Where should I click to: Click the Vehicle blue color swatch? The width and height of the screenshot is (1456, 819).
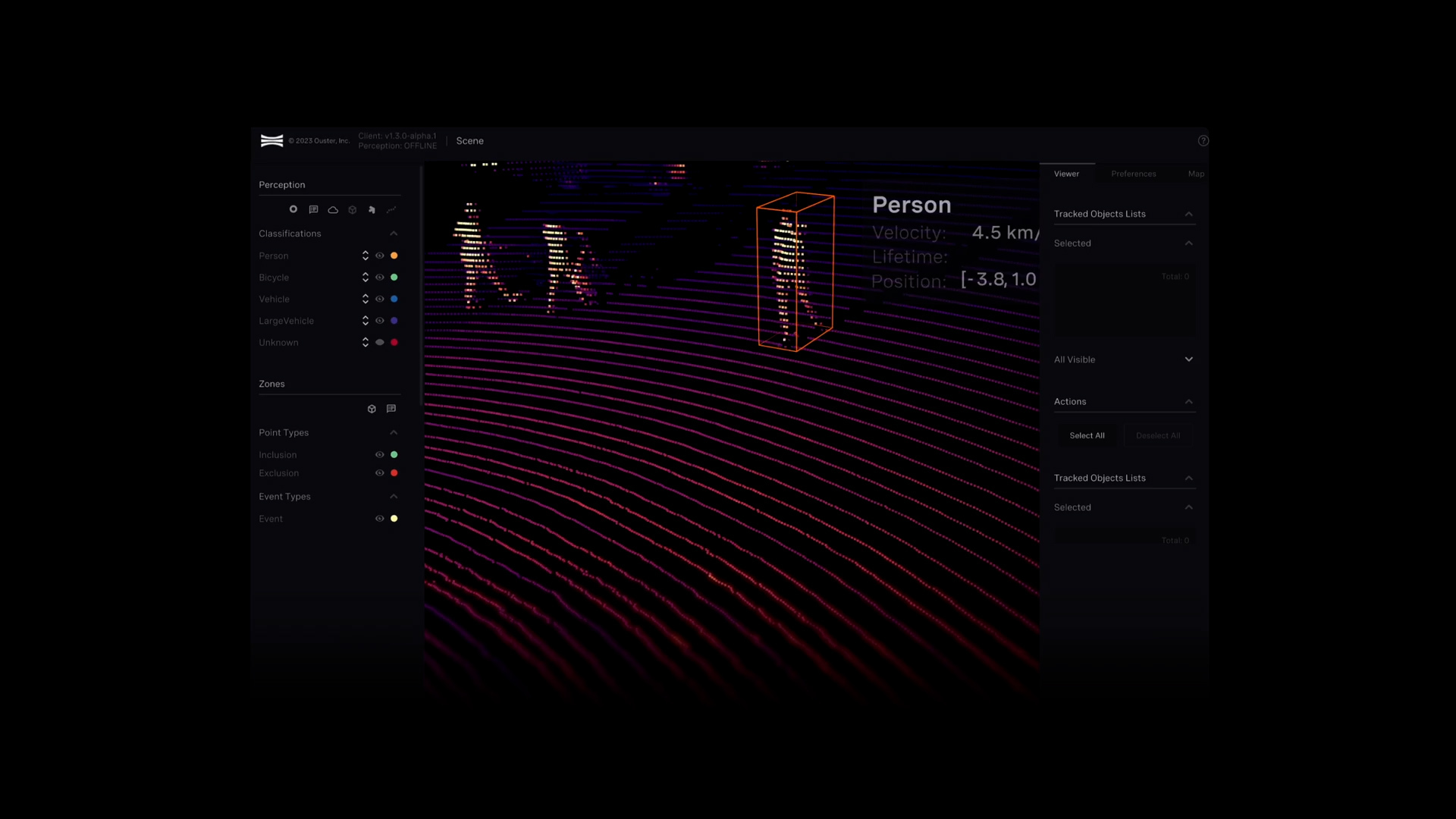(394, 299)
